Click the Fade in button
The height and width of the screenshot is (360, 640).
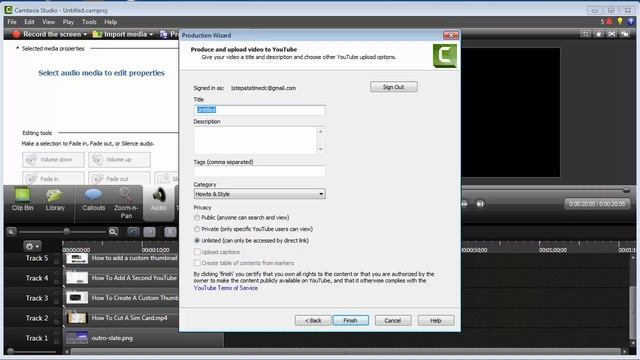click(53, 179)
